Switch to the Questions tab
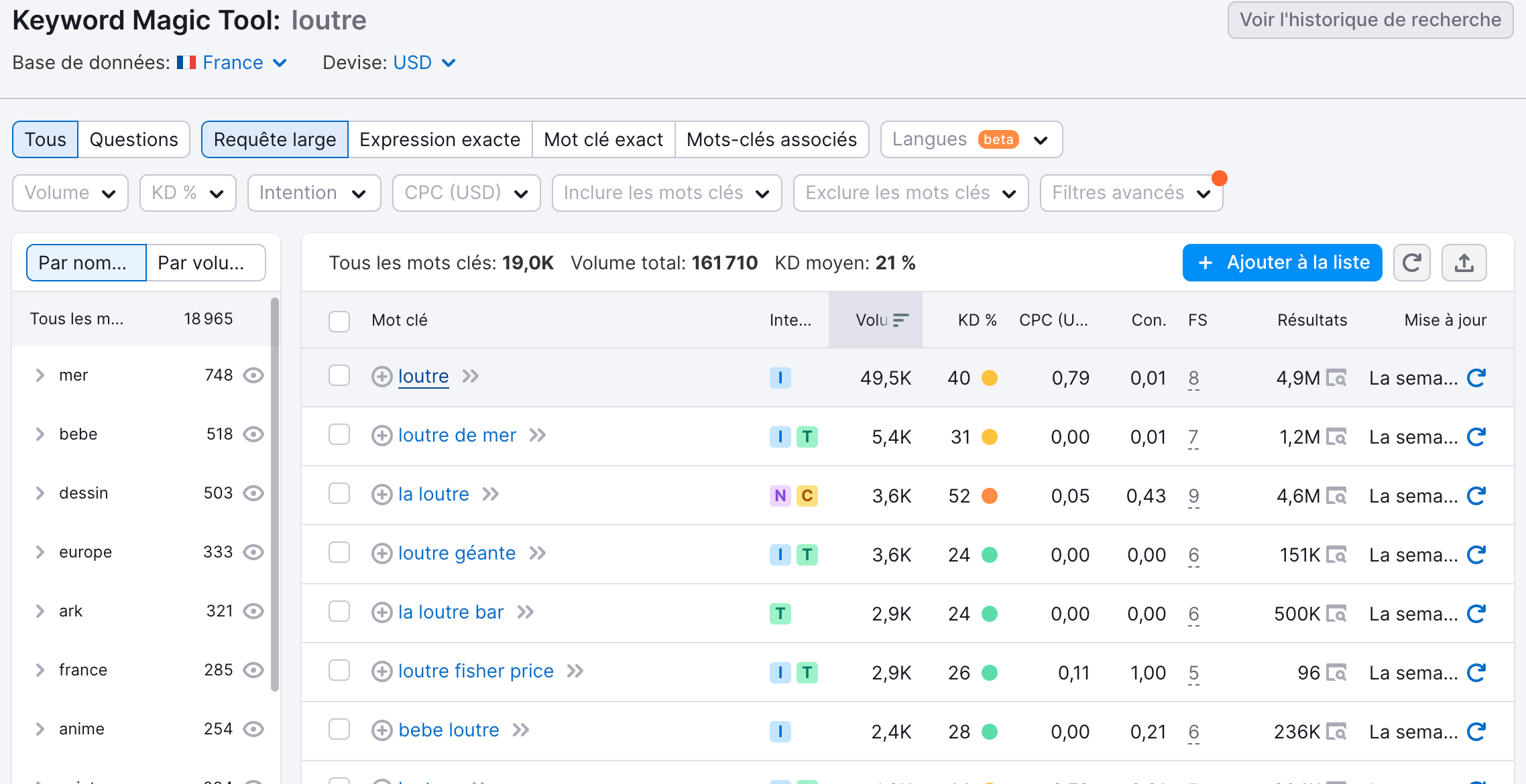 pyautogui.click(x=133, y=139)
